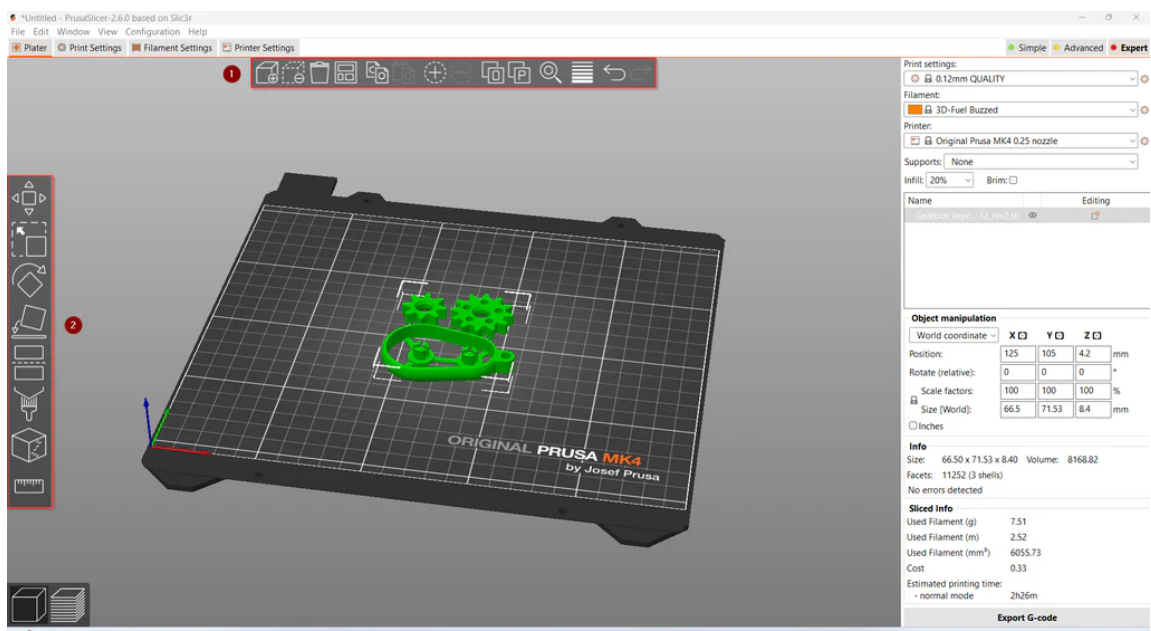Click the Position X input field

[x=1017, y=354]
